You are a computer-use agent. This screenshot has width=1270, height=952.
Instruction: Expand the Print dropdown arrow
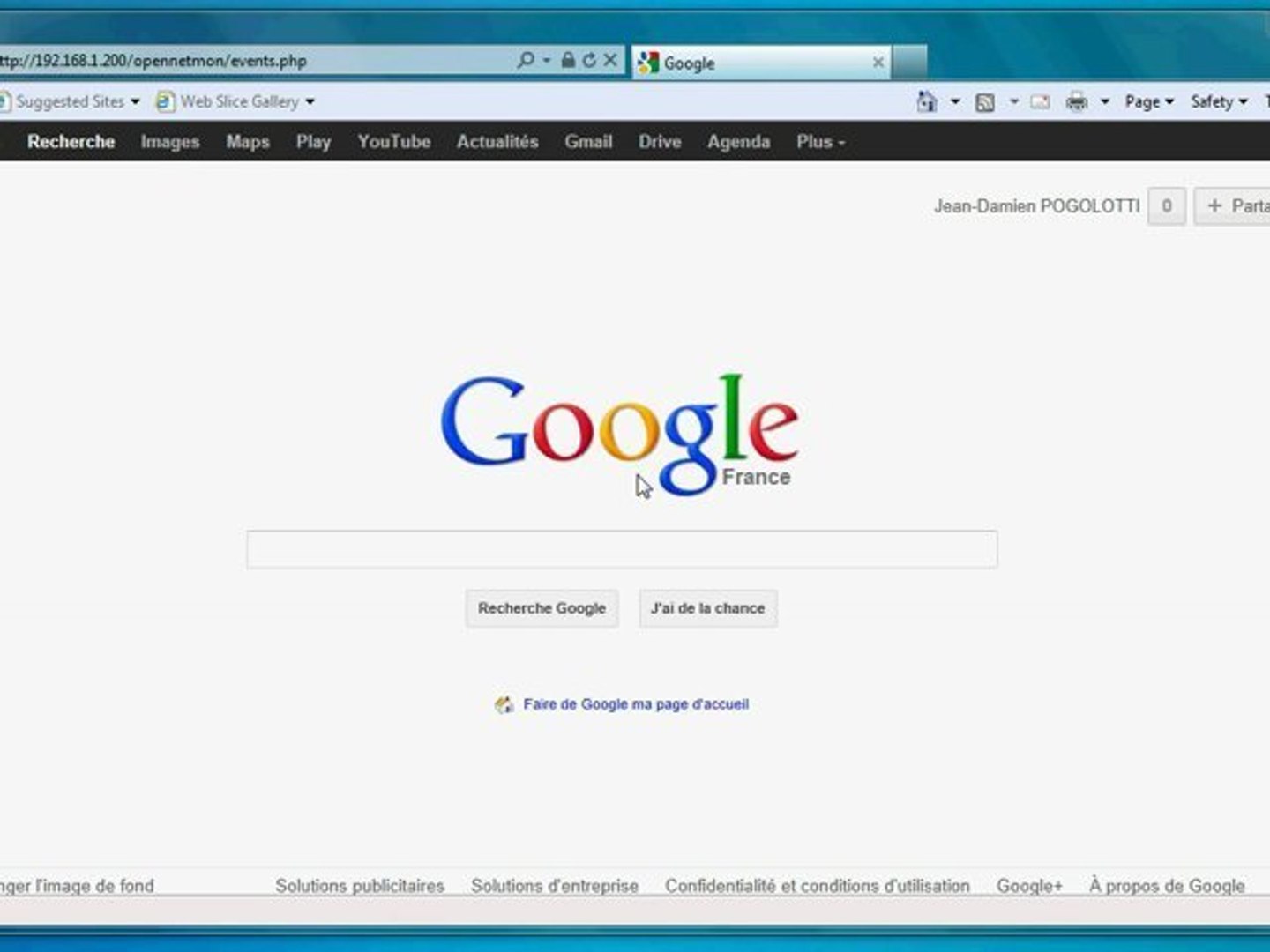(x=1104, y=101)
